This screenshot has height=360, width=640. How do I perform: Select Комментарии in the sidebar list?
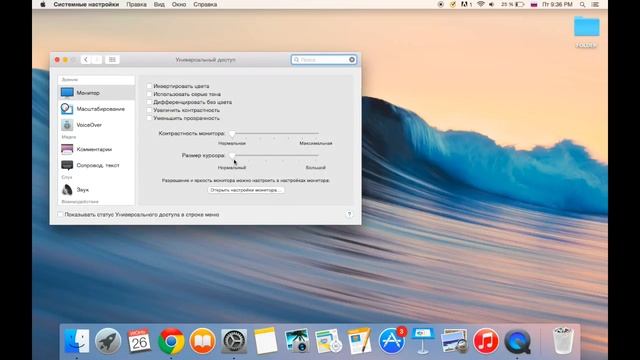pyautogui.click(x=96, y=149)
